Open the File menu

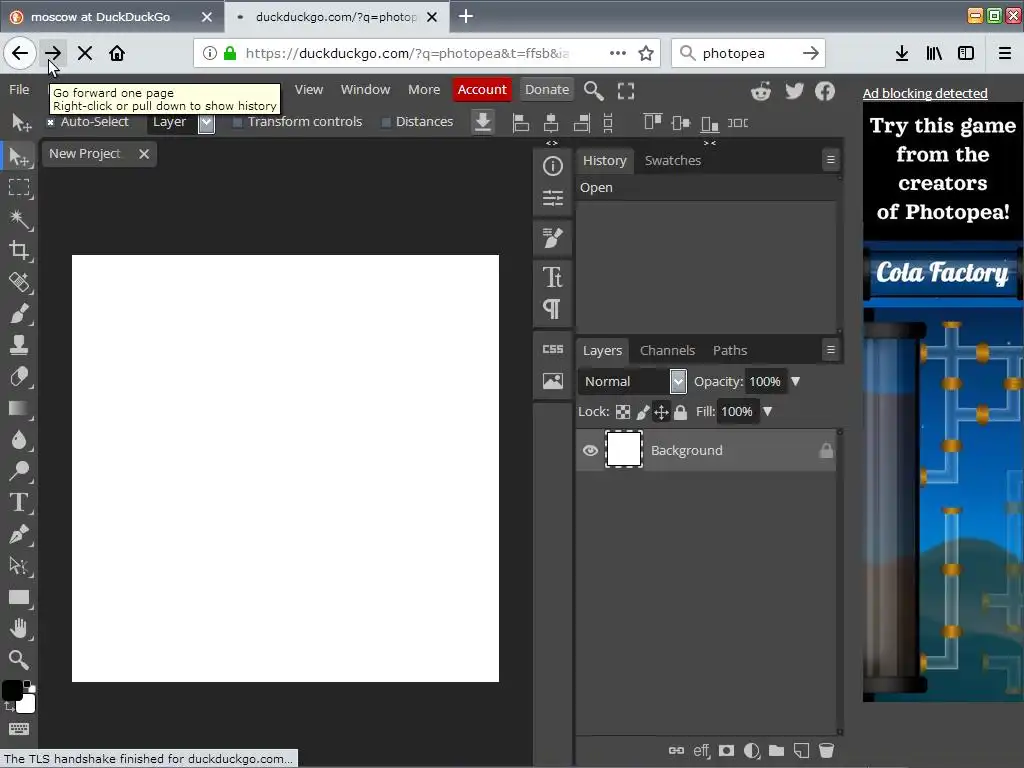pos(19,89)
